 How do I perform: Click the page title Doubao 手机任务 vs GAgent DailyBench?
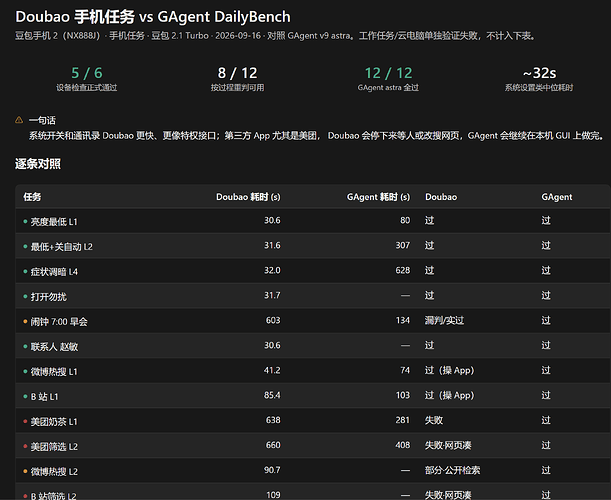click(153, 17)
